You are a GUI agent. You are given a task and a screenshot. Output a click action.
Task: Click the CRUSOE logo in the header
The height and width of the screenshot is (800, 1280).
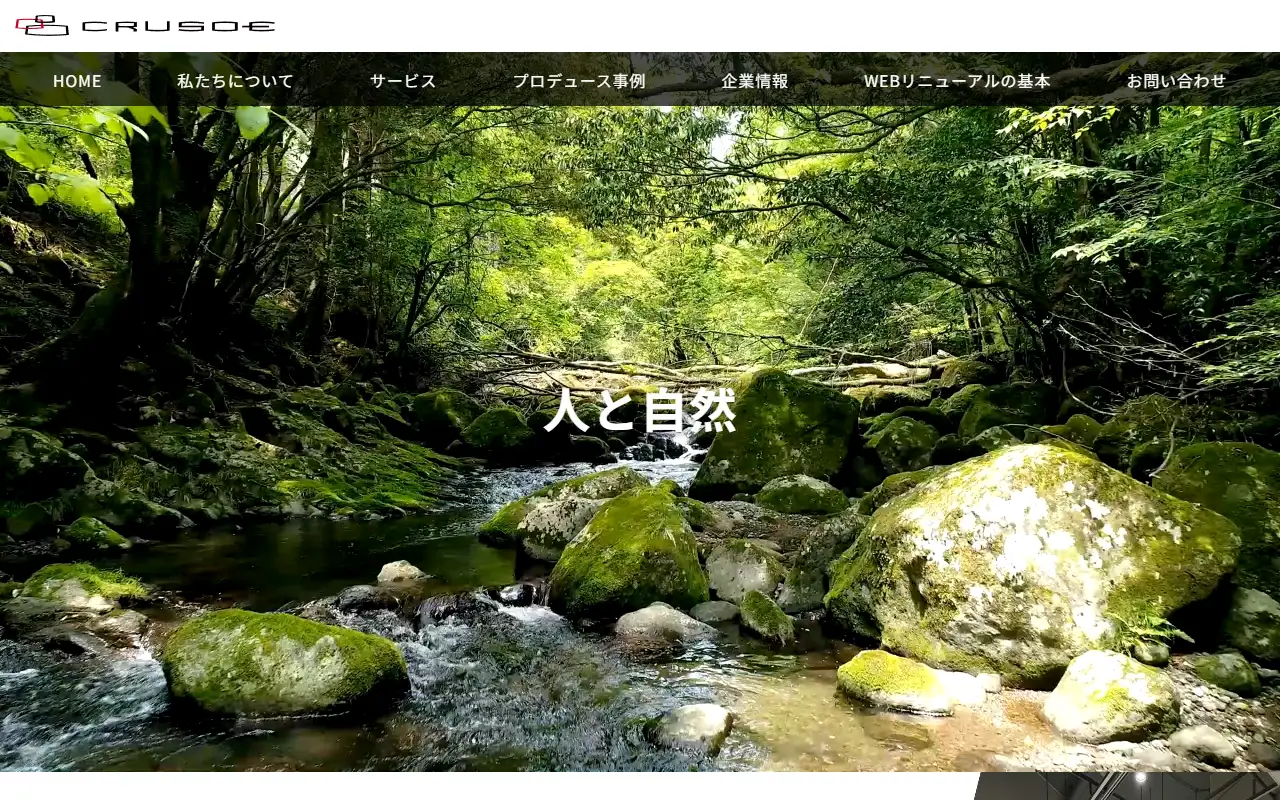pos(145,26)
